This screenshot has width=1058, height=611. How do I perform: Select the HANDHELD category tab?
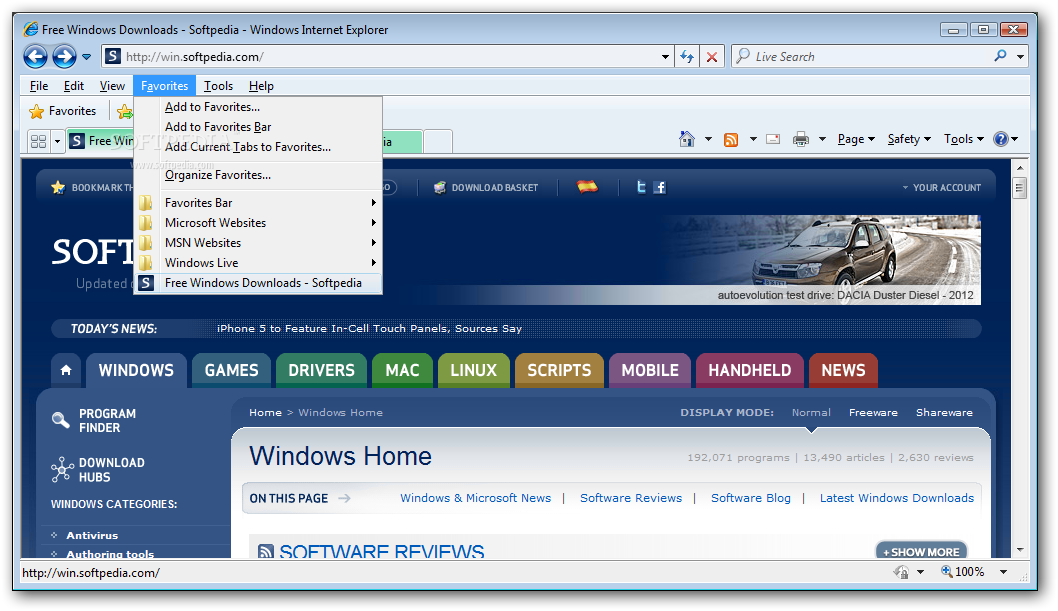750,370
